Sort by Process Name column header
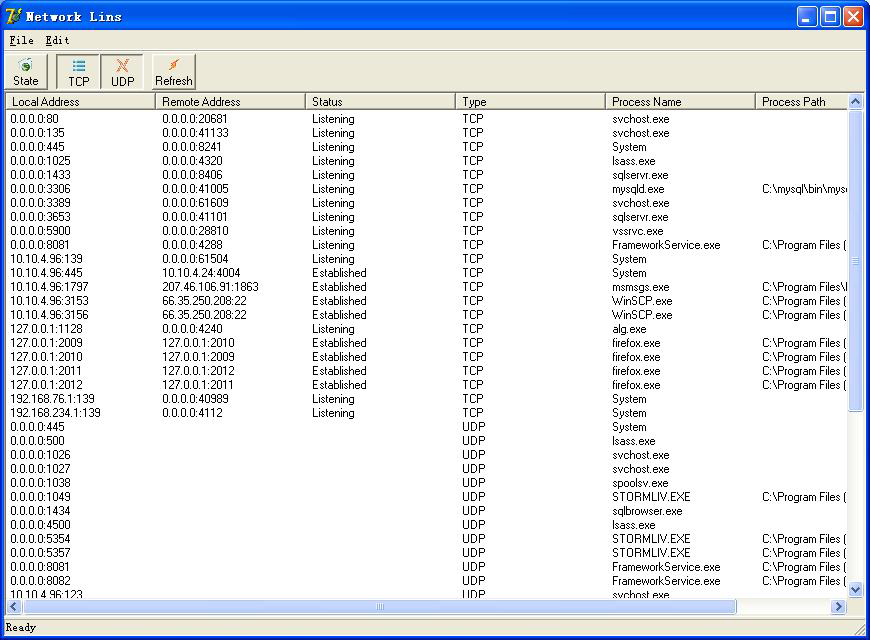Image resolution: width=870 pixels, height=640 pixels. (680, 102)
